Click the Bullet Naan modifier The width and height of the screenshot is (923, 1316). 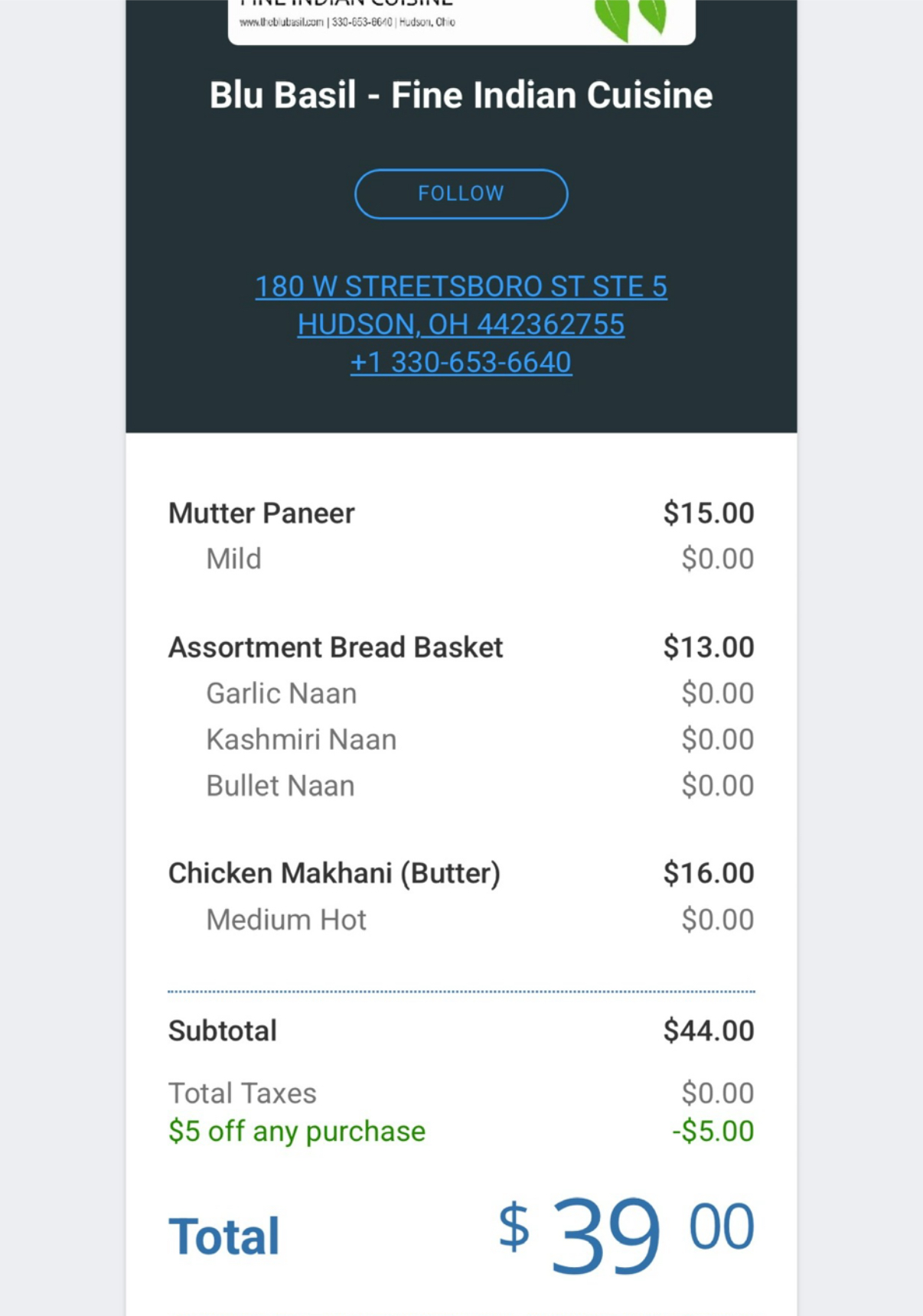pyautogui.click(x=280, y=786)
